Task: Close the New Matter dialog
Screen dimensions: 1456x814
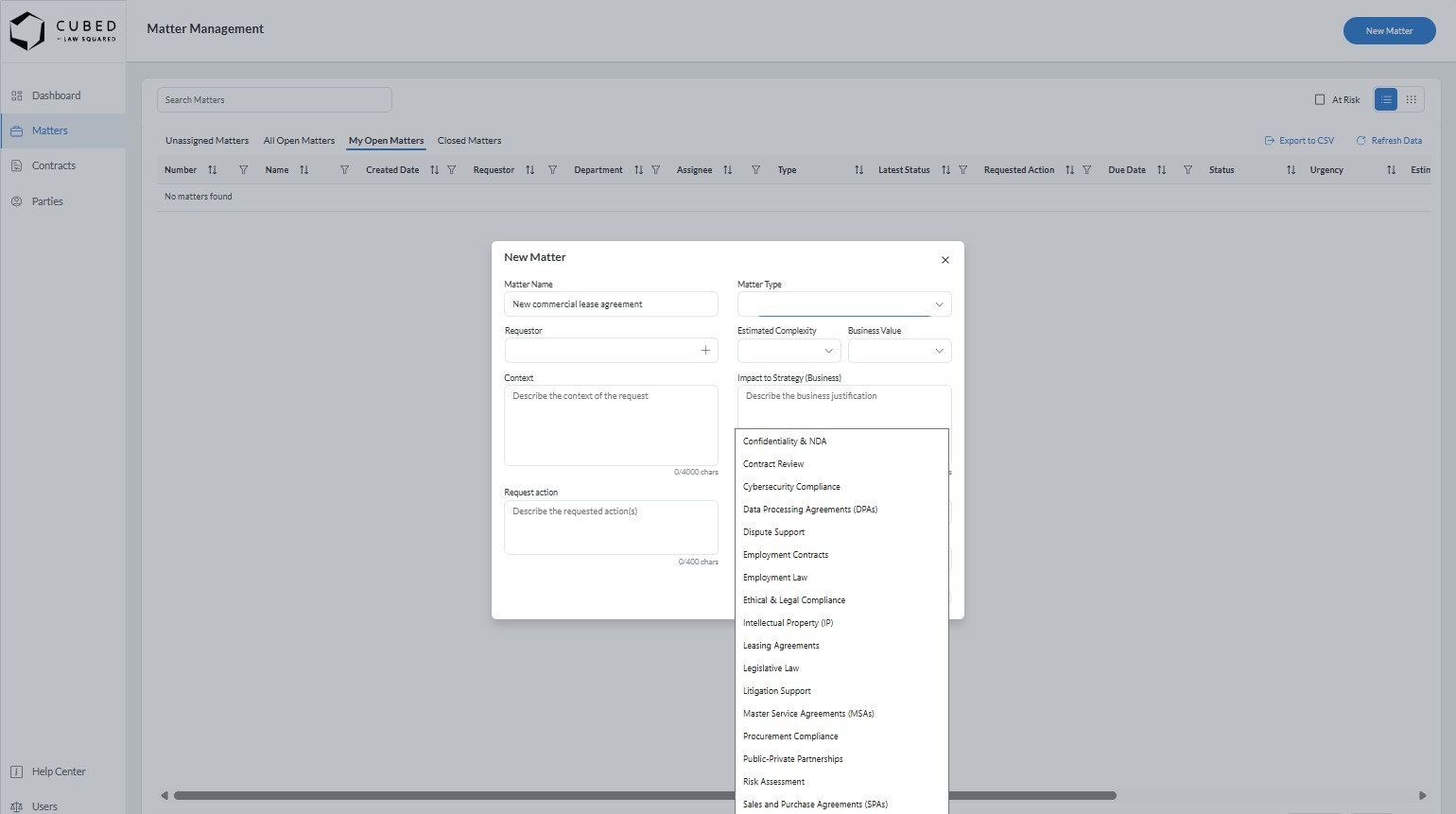Action: (x=945, y=260)
